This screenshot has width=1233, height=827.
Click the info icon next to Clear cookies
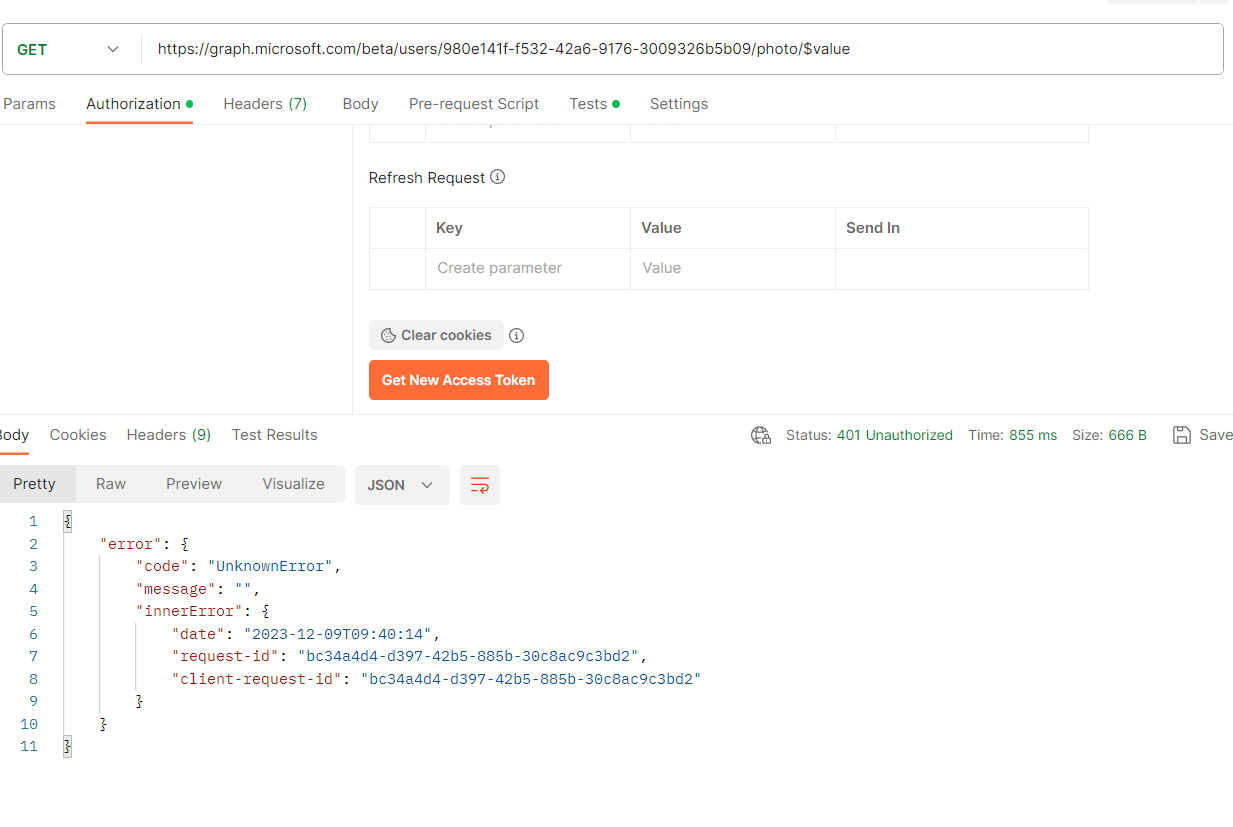click(x=516, y=335)
